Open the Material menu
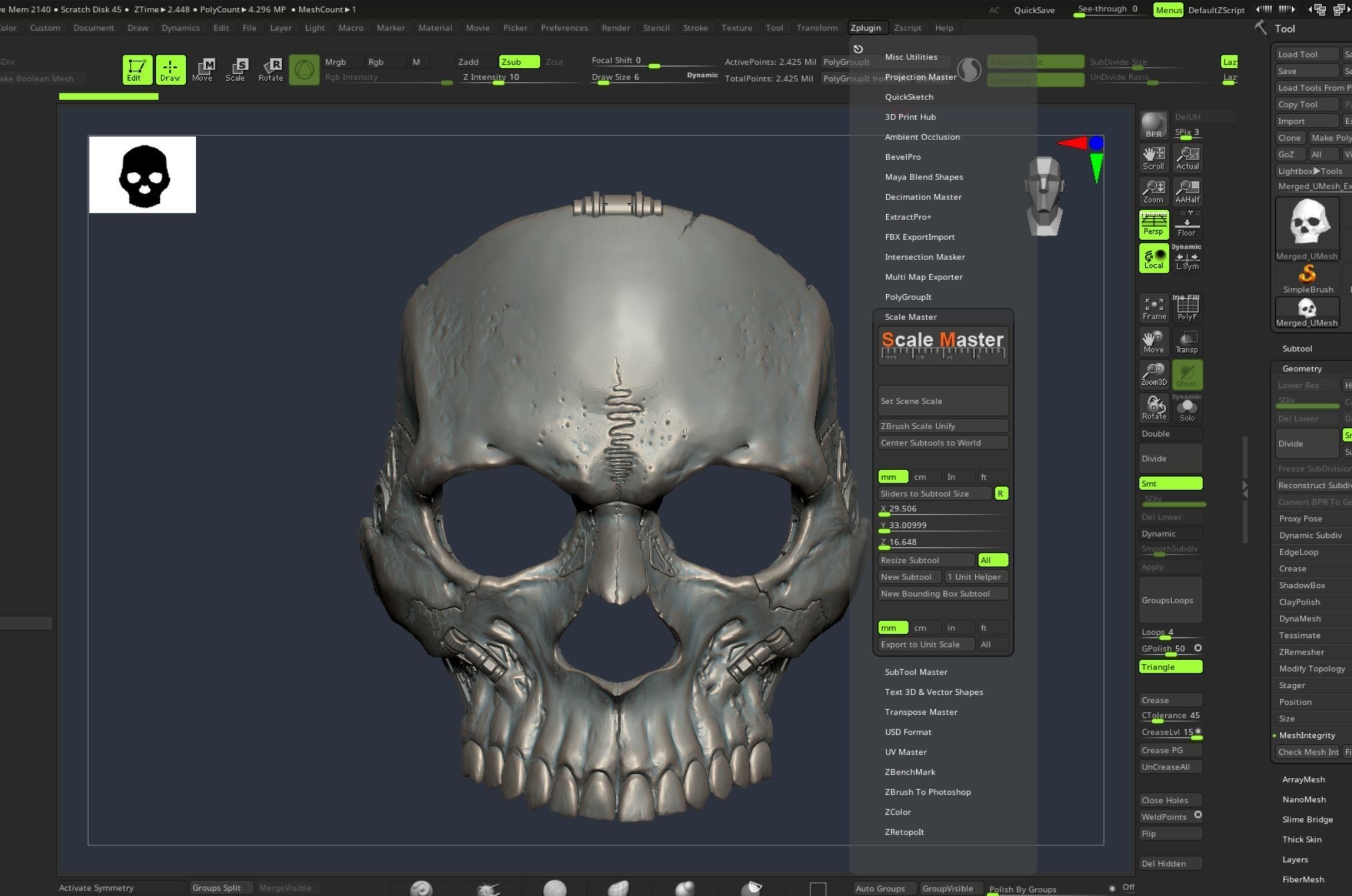The image size is (1352, 896). 435,27
